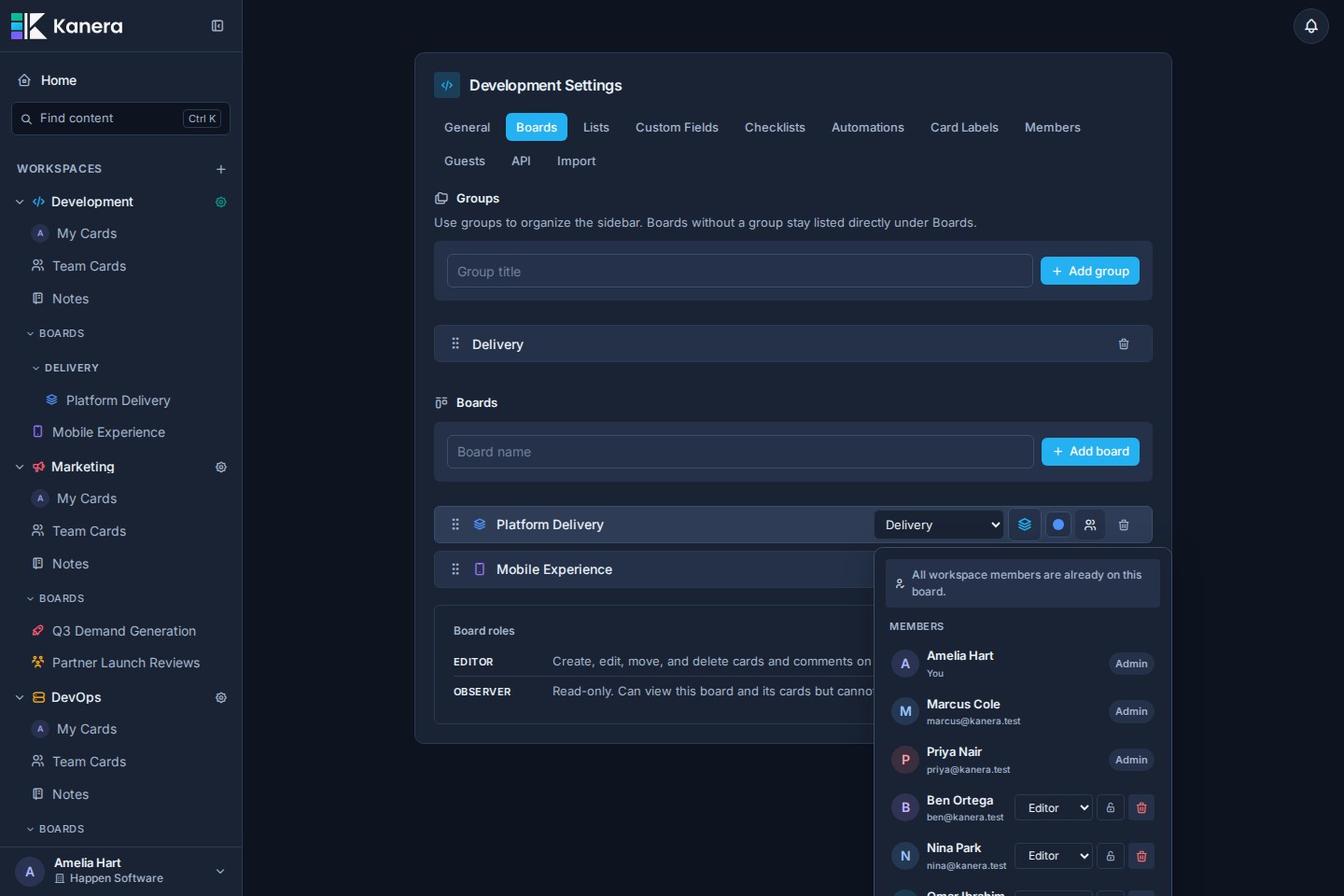
Task: Open the Members tab
Action: (1053, 127)
